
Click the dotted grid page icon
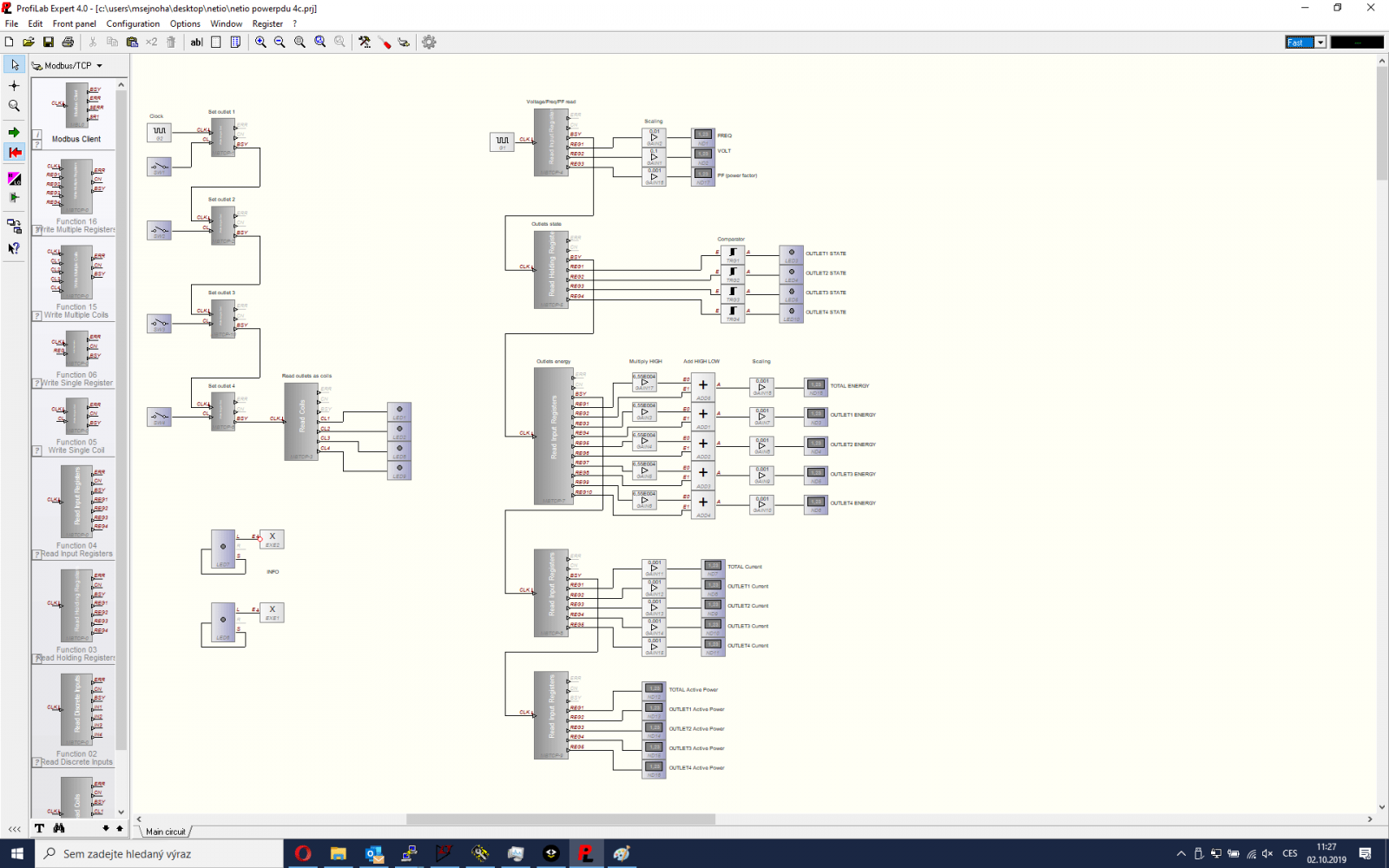(216, 42)
